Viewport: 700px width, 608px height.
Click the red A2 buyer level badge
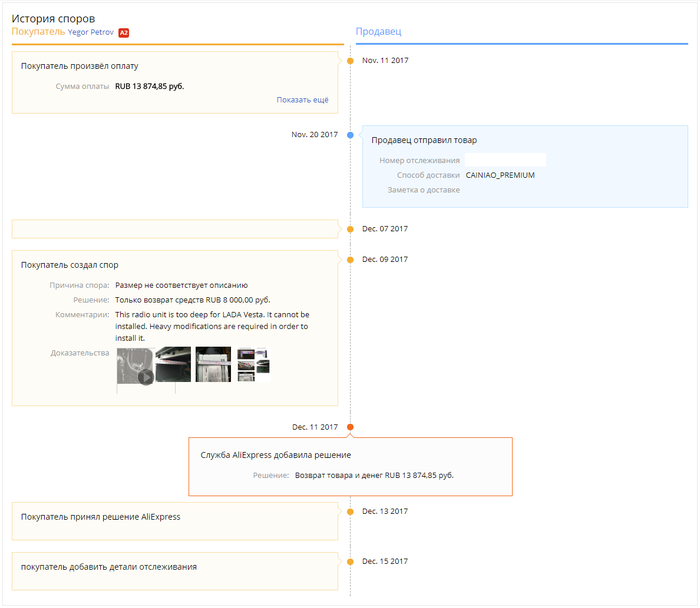tap(124, 33)
